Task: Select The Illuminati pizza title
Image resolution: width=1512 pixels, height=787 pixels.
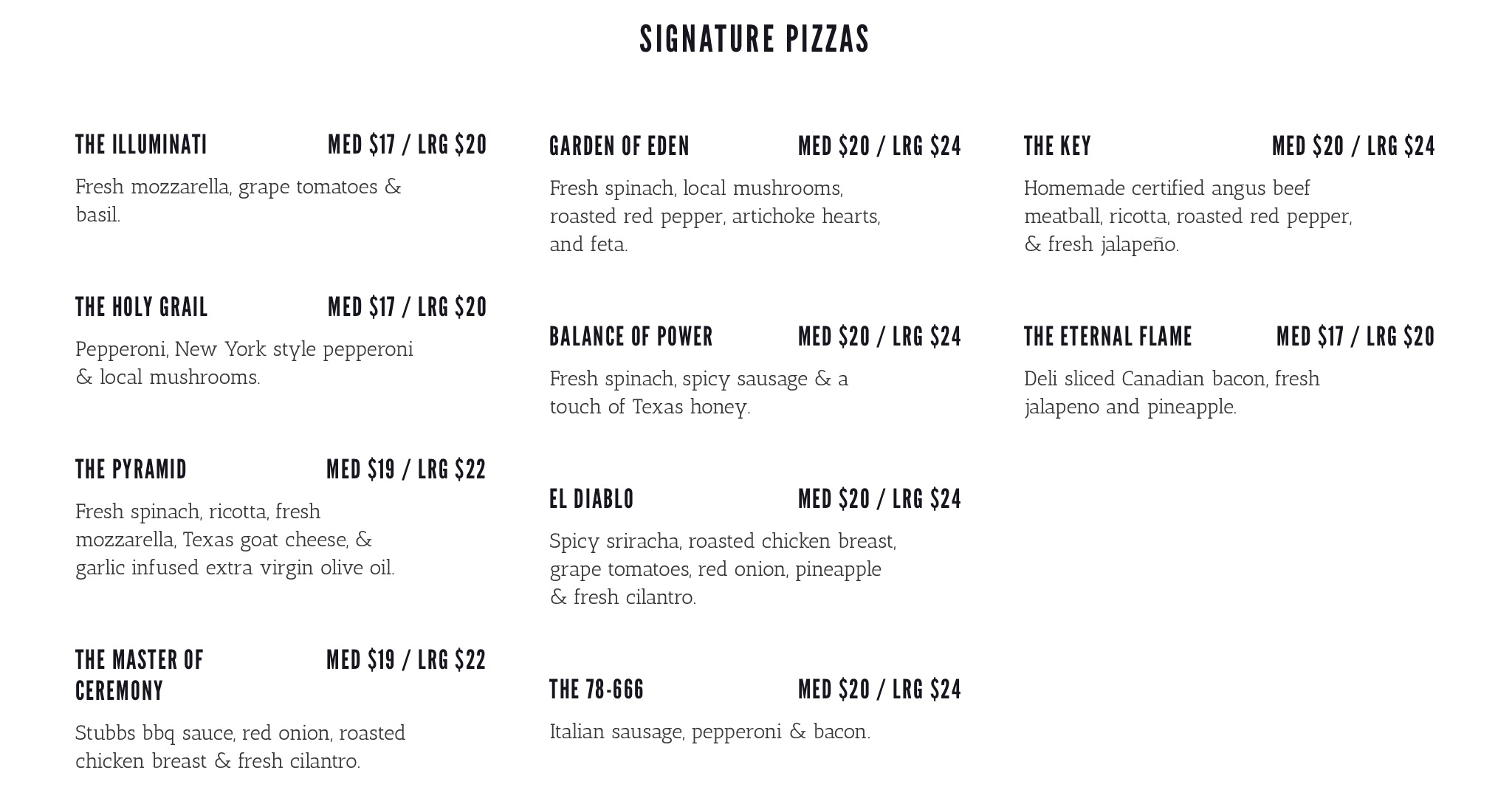Action: (x=141, y=145)
